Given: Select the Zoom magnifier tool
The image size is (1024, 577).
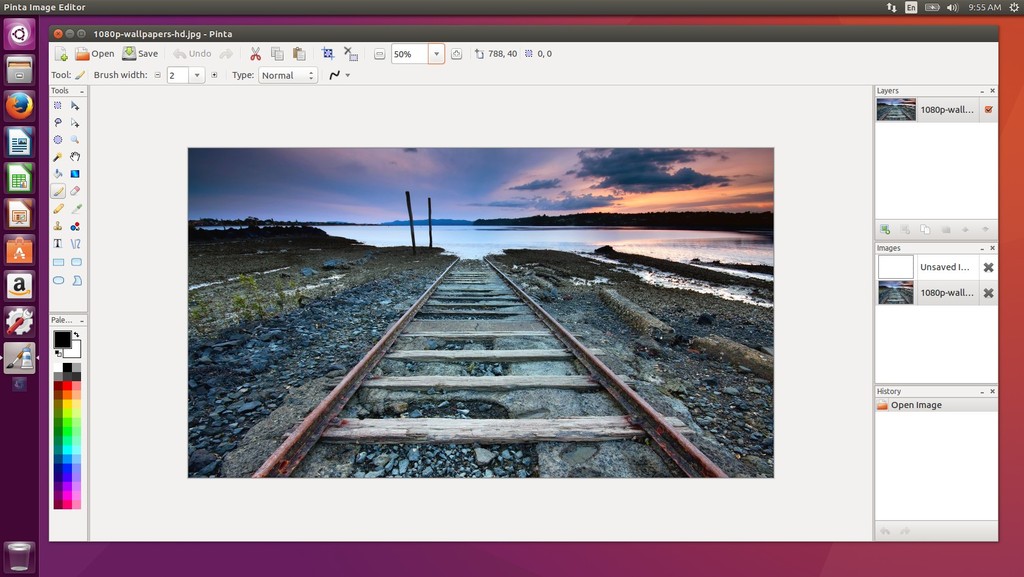Looking at the screenshot, I should tap(75, 140).
